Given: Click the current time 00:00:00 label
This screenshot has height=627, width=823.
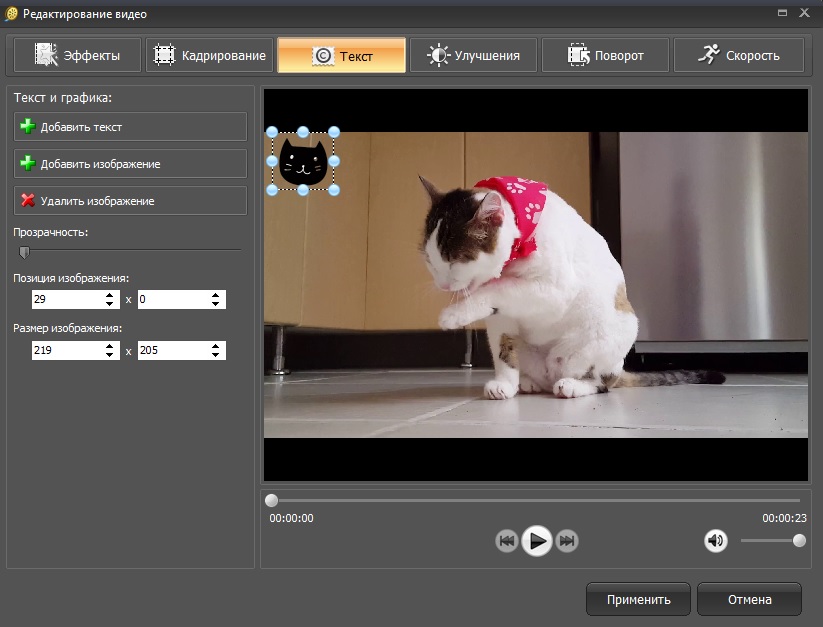Looking at the screenshot, I should tap(291, 518).
